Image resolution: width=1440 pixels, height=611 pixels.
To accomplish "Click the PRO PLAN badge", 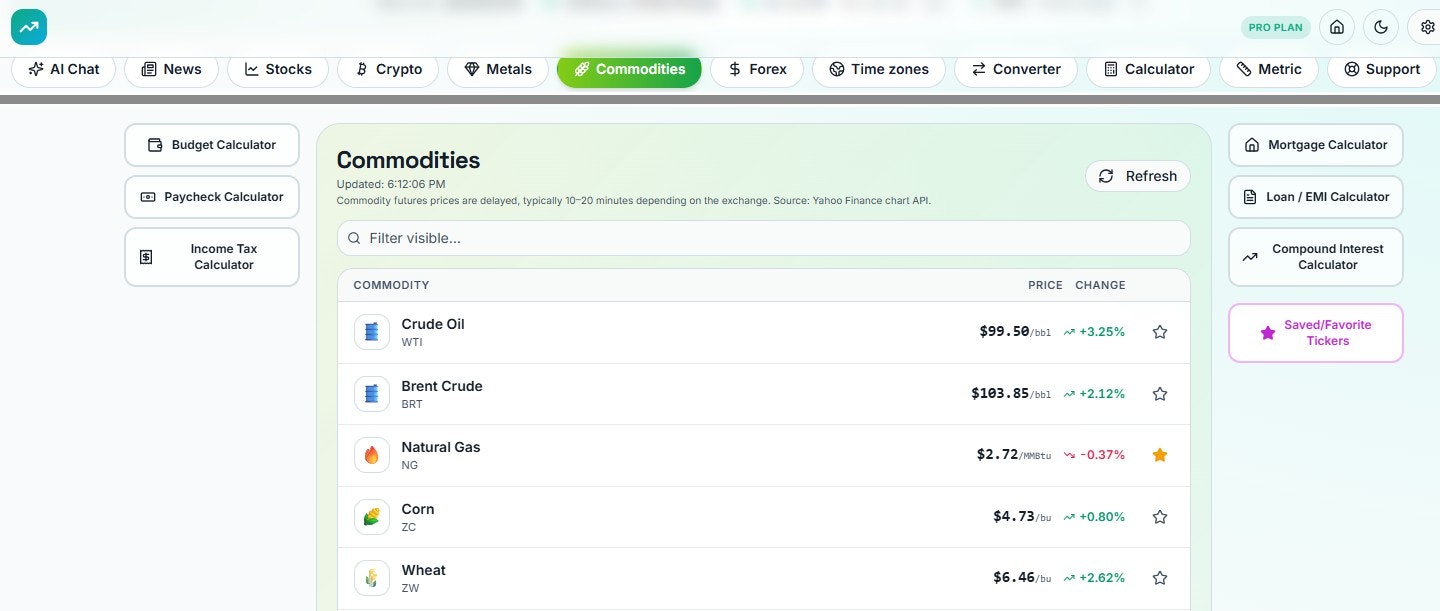I will [x=1276, y=27].
